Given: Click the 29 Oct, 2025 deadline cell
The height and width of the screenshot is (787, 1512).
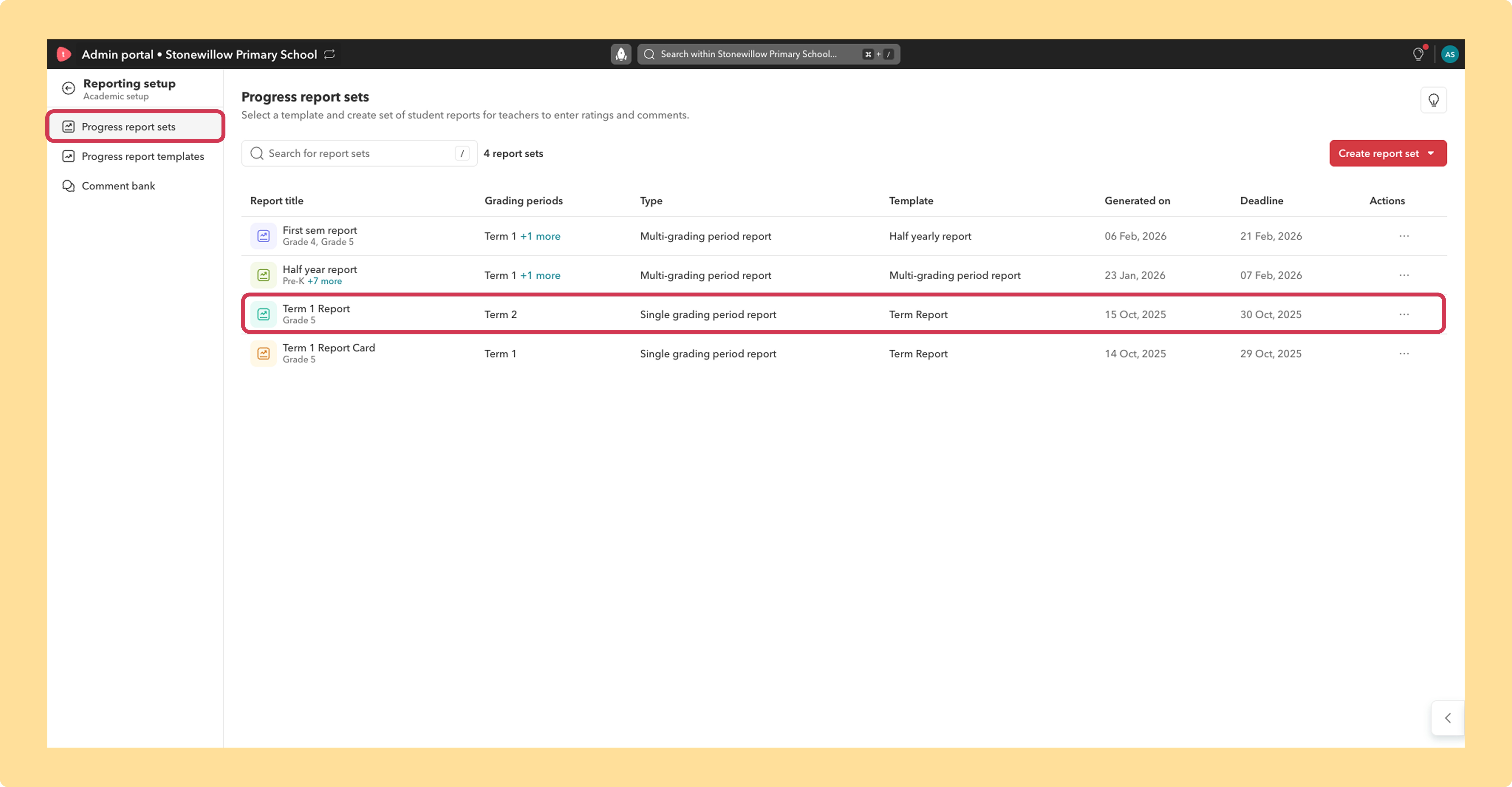Looking at the screenshot, I should (x=1271, y=354).
